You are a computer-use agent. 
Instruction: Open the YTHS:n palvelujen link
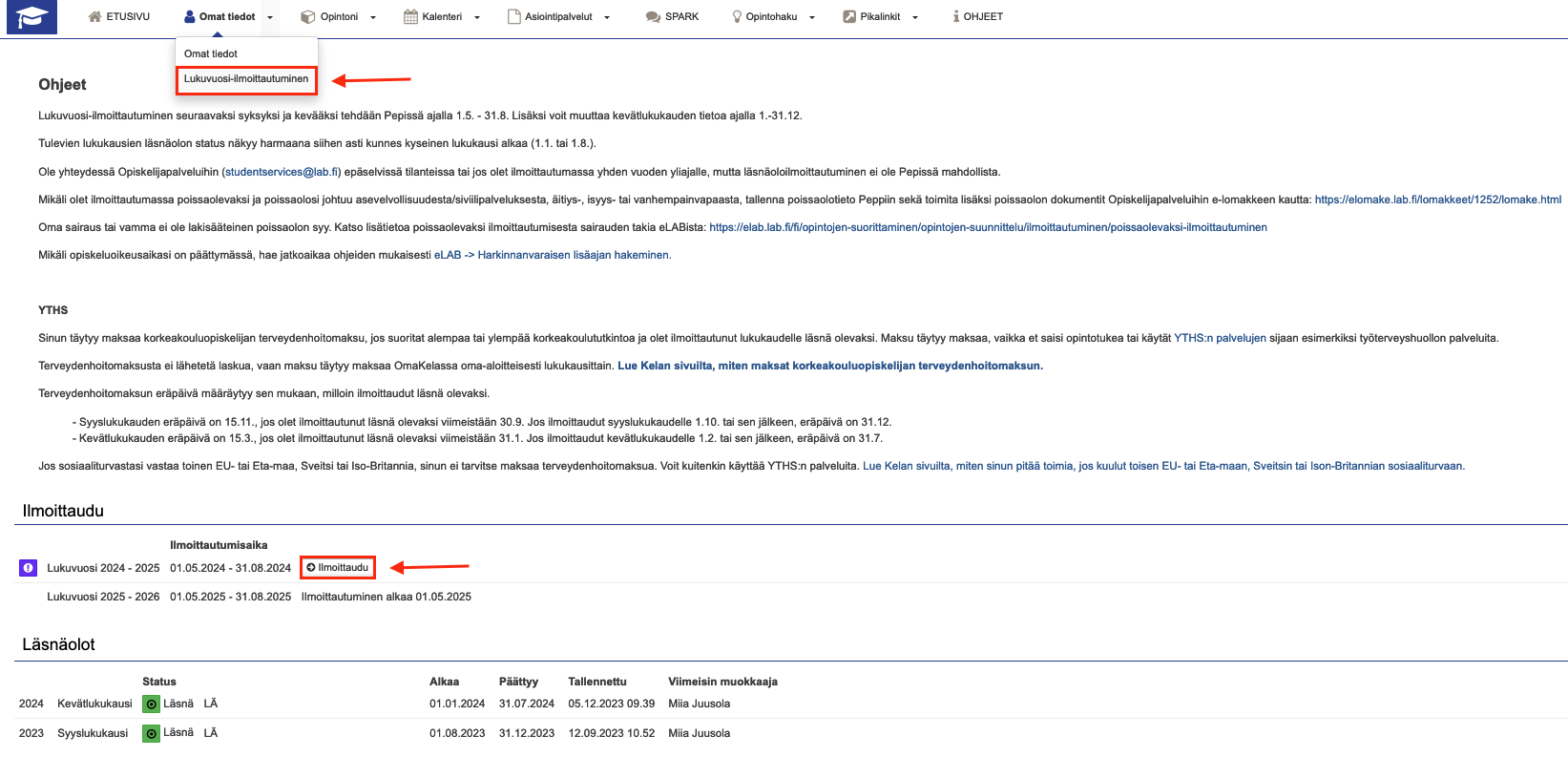coord(1220,338)
